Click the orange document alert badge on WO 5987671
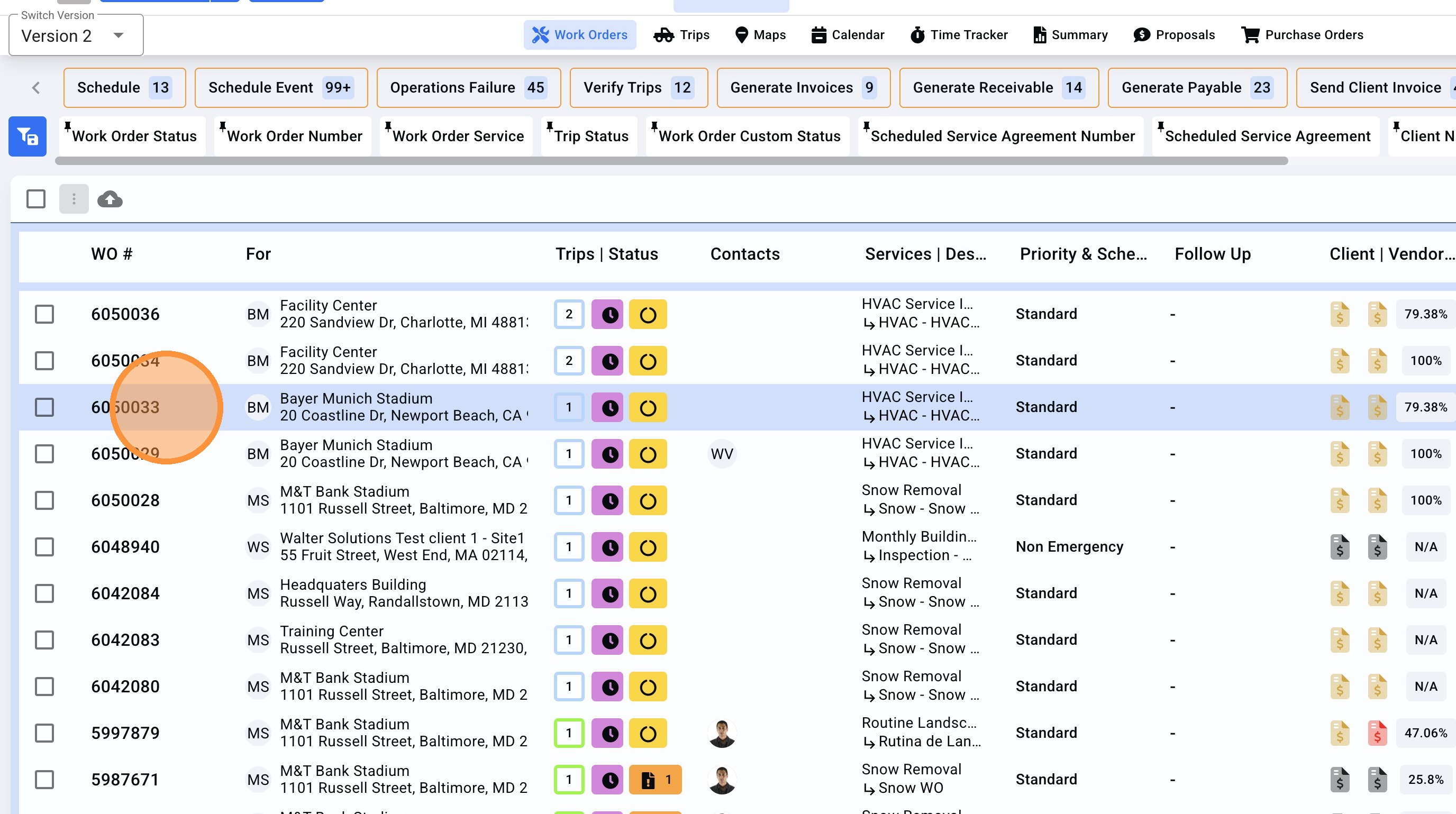 (654, 780)
